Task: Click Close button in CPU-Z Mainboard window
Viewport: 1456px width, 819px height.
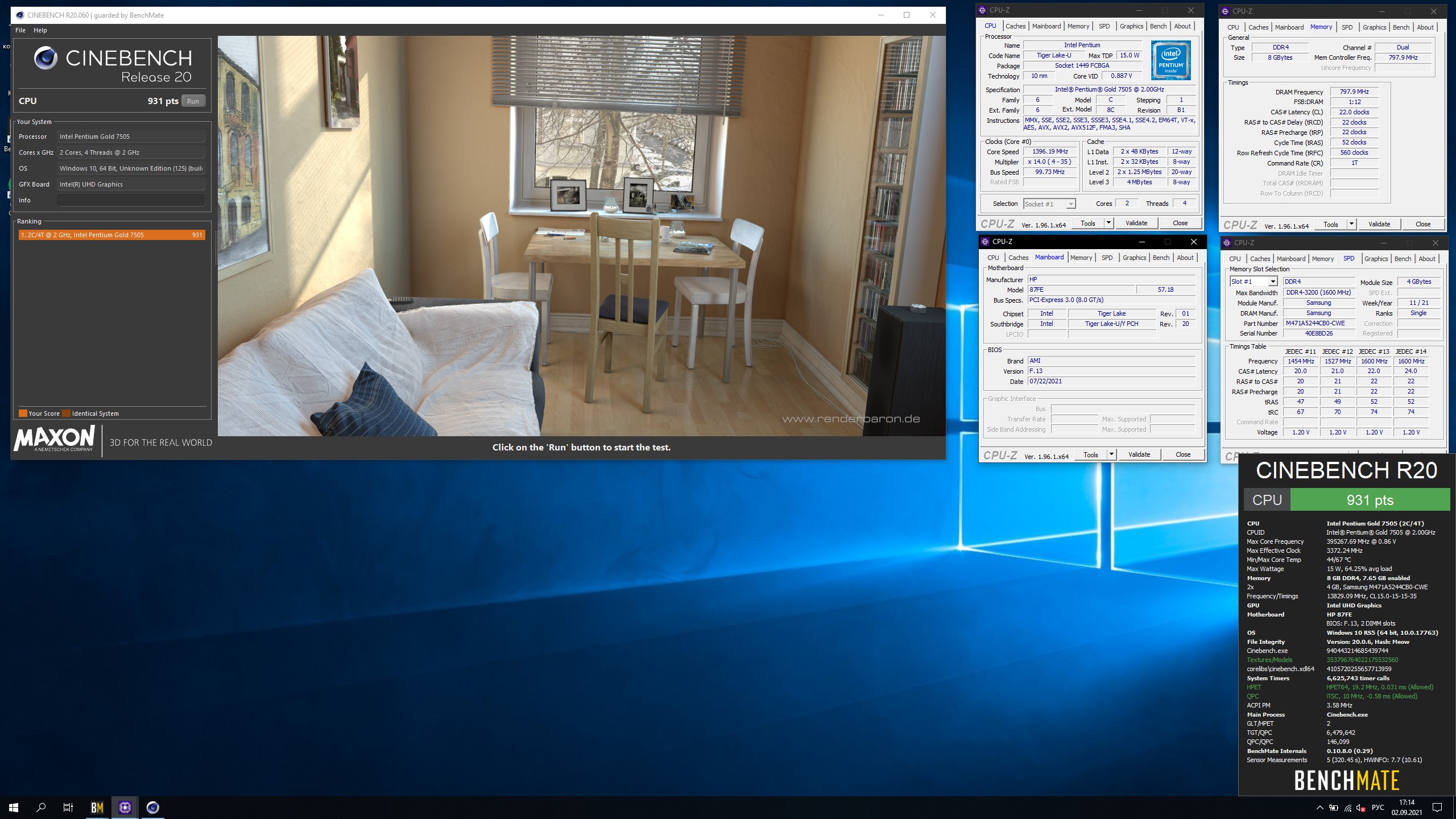Action: 1183,454
